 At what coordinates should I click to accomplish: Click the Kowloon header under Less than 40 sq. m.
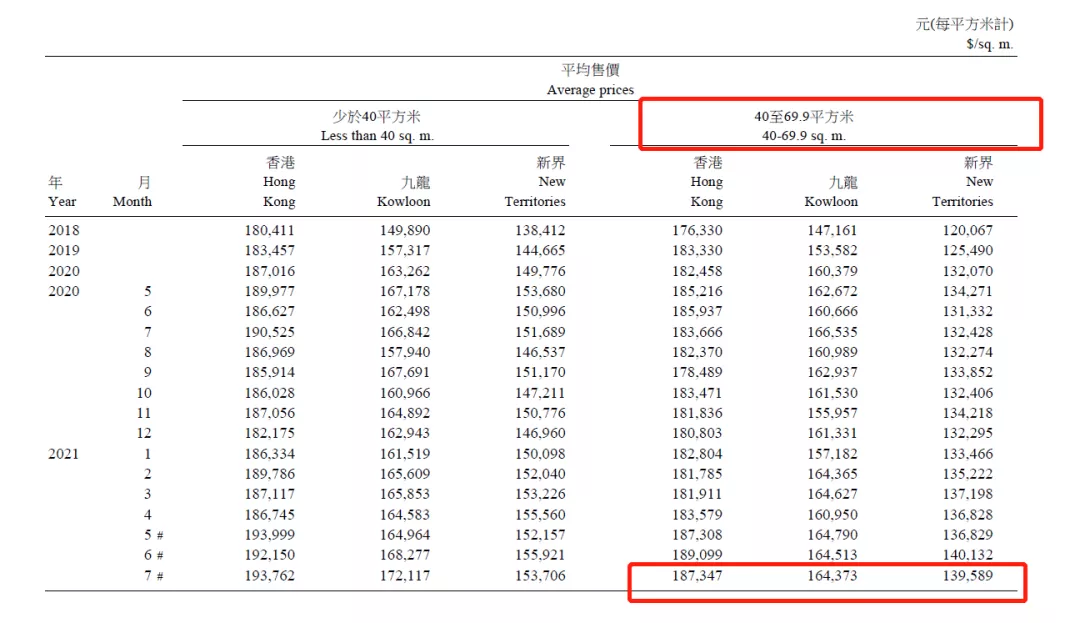pos(403,192)
